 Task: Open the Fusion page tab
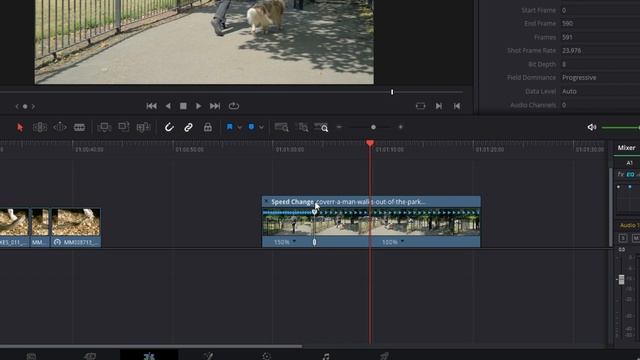click(x=208, y=356)
